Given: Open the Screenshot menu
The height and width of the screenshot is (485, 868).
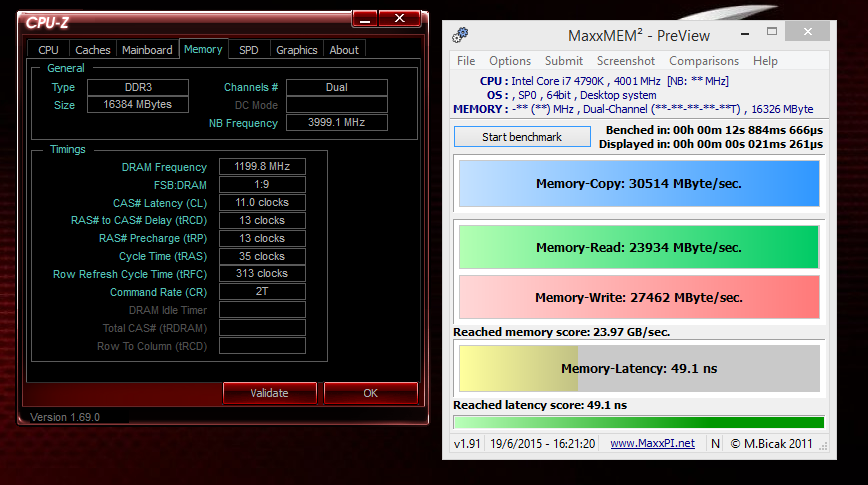Looking at the screenshot, I should (x=626, y=61).
